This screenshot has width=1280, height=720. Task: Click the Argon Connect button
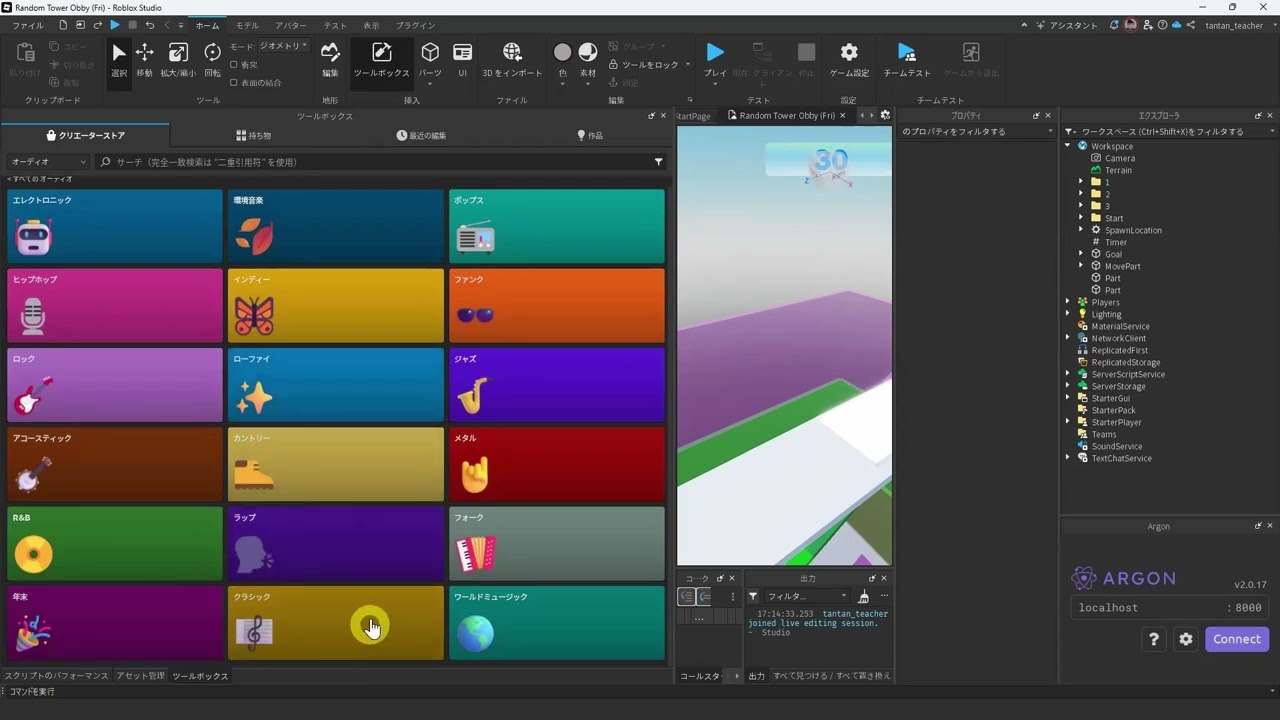1237,639
